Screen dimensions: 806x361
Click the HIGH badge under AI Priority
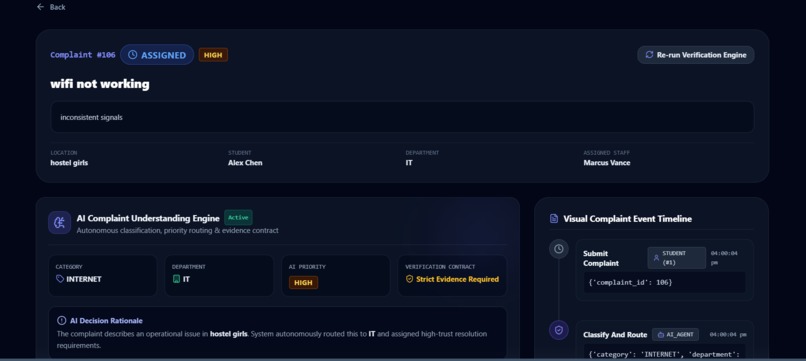[303, 282]
